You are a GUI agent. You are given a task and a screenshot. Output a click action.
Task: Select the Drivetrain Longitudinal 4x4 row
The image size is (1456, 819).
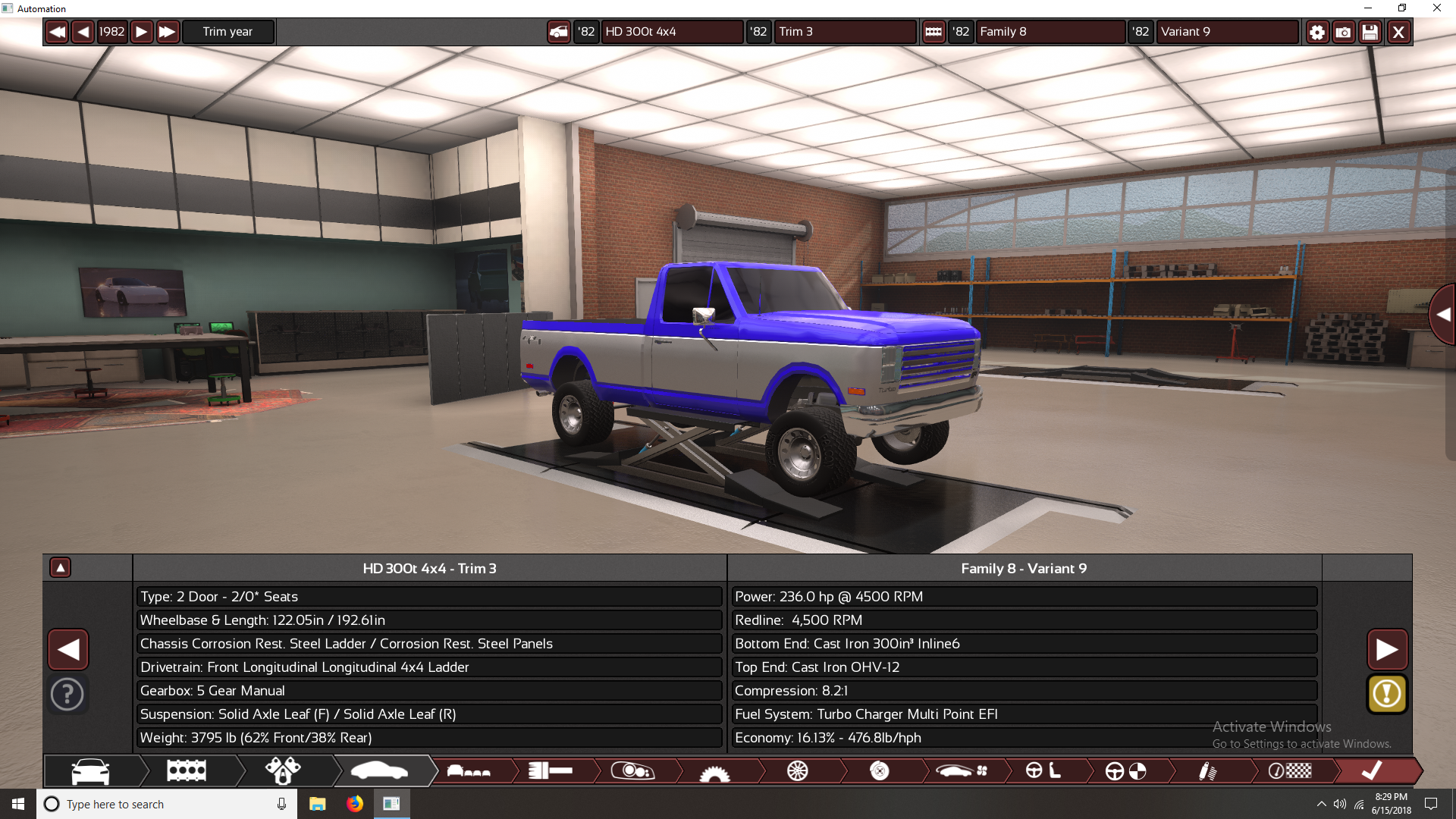tap(429, 667)
